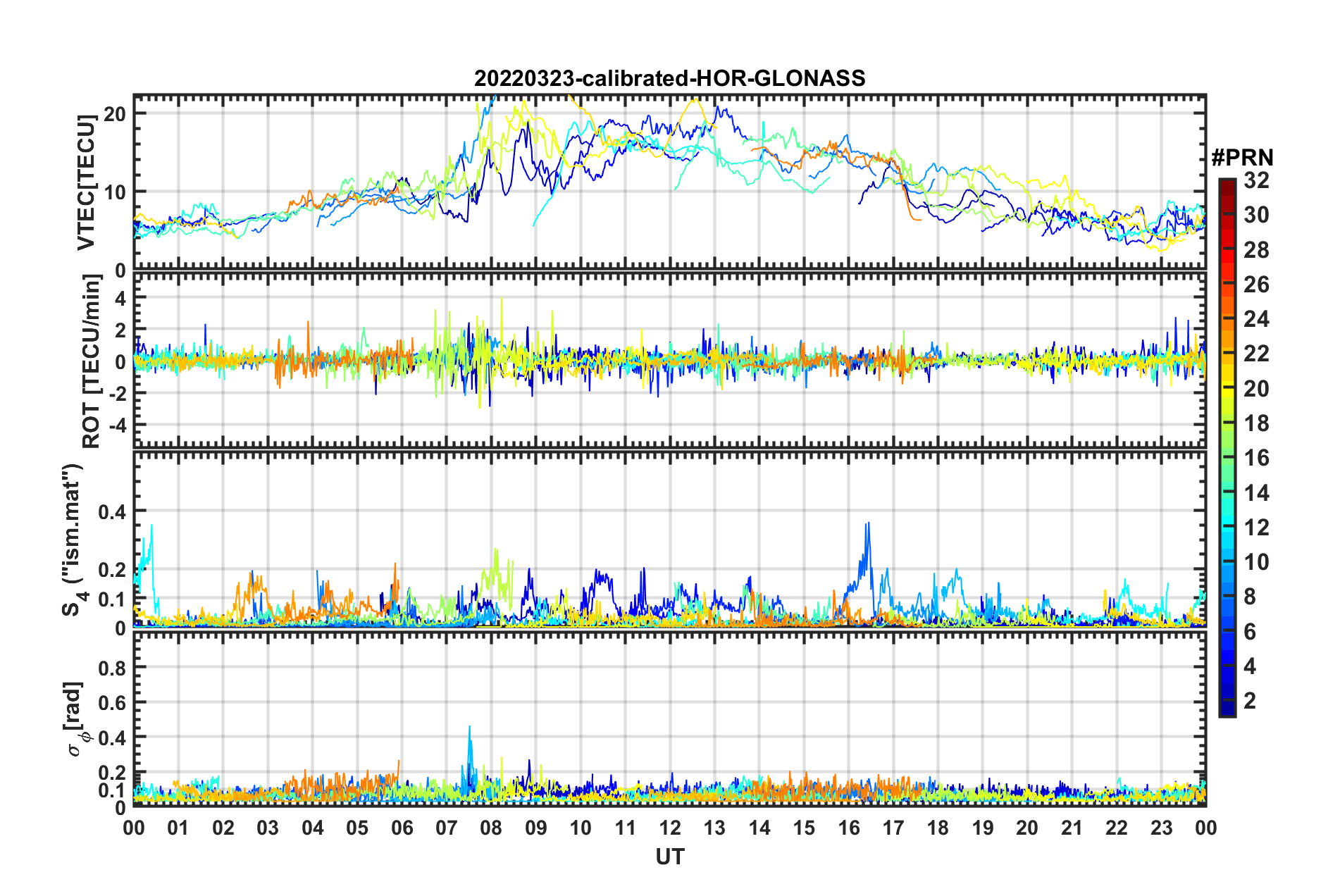Click colorbar tick label 30
The height and width of the screenshot is (896, 1340).
click(1257, 215)
